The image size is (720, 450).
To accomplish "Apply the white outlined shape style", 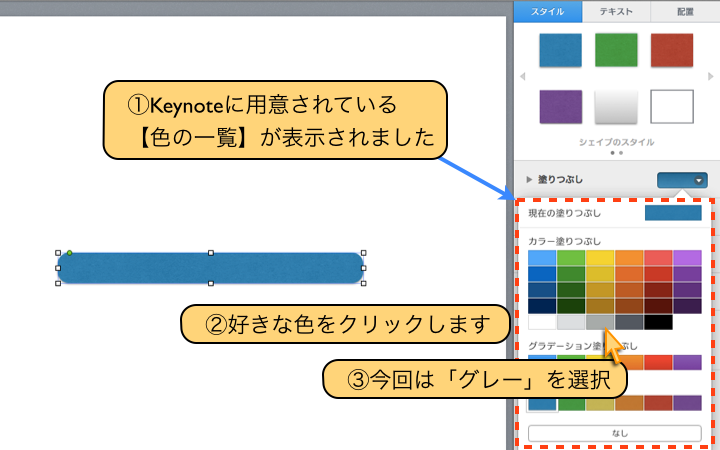I will [672, 106].
